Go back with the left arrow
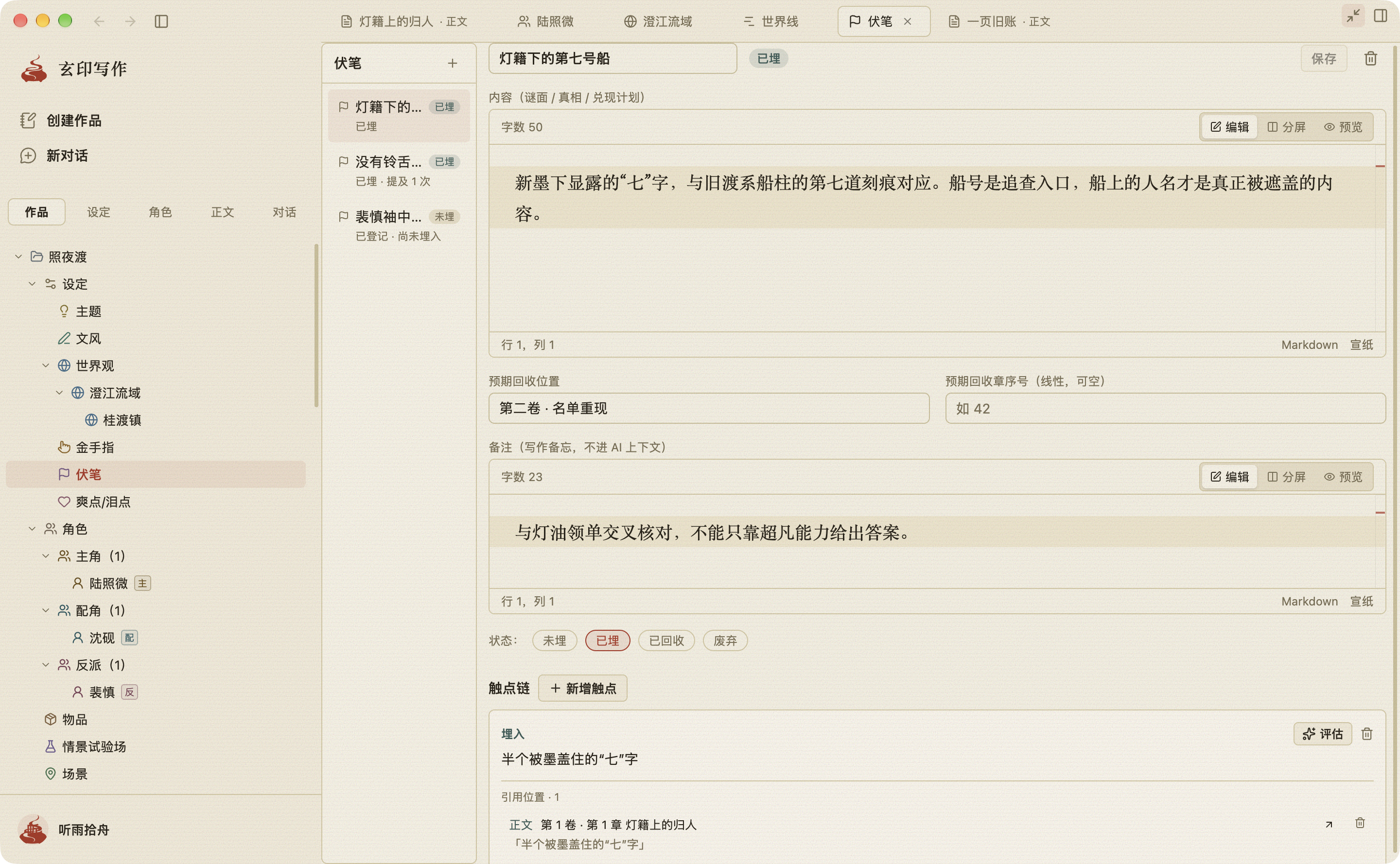1400x864 pixels. tap(99, 21)
